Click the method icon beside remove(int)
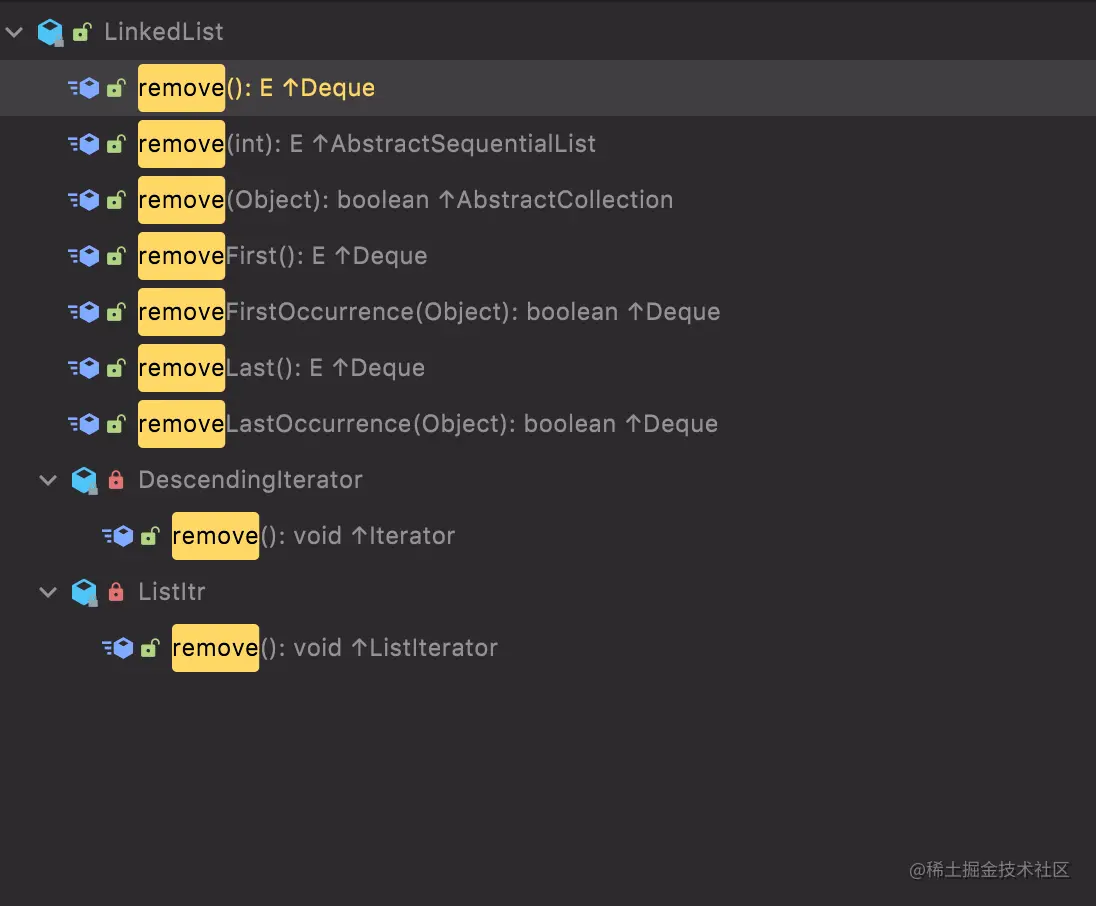Screen dimensions: 1096x906 point(84,144)
